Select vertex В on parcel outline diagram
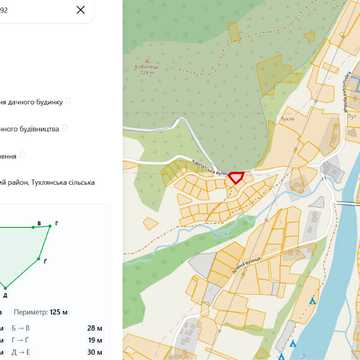This screenshot has height=360, width=360. point(33,227)
